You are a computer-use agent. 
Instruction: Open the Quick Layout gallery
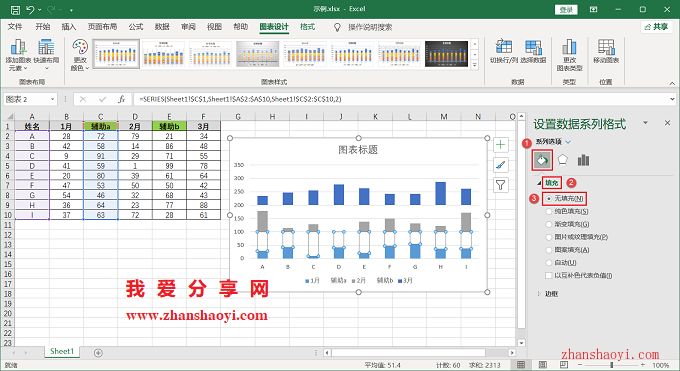tap(46, 55)
